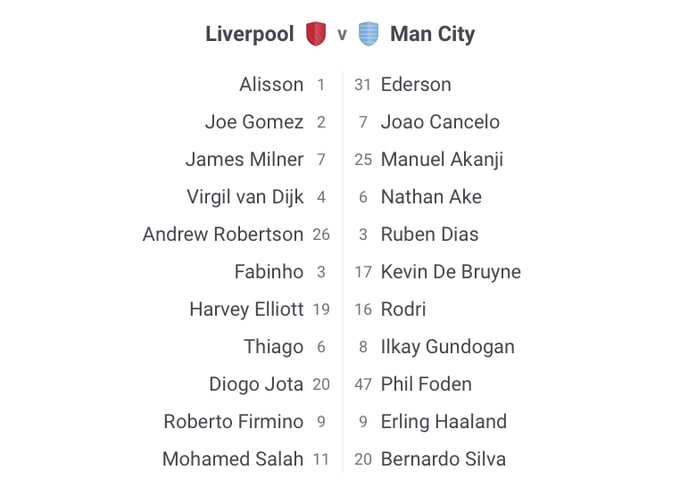Screen dimensions: 680x487
Task: Click Erling Haaland's name
Action: (x=444, y=422)
